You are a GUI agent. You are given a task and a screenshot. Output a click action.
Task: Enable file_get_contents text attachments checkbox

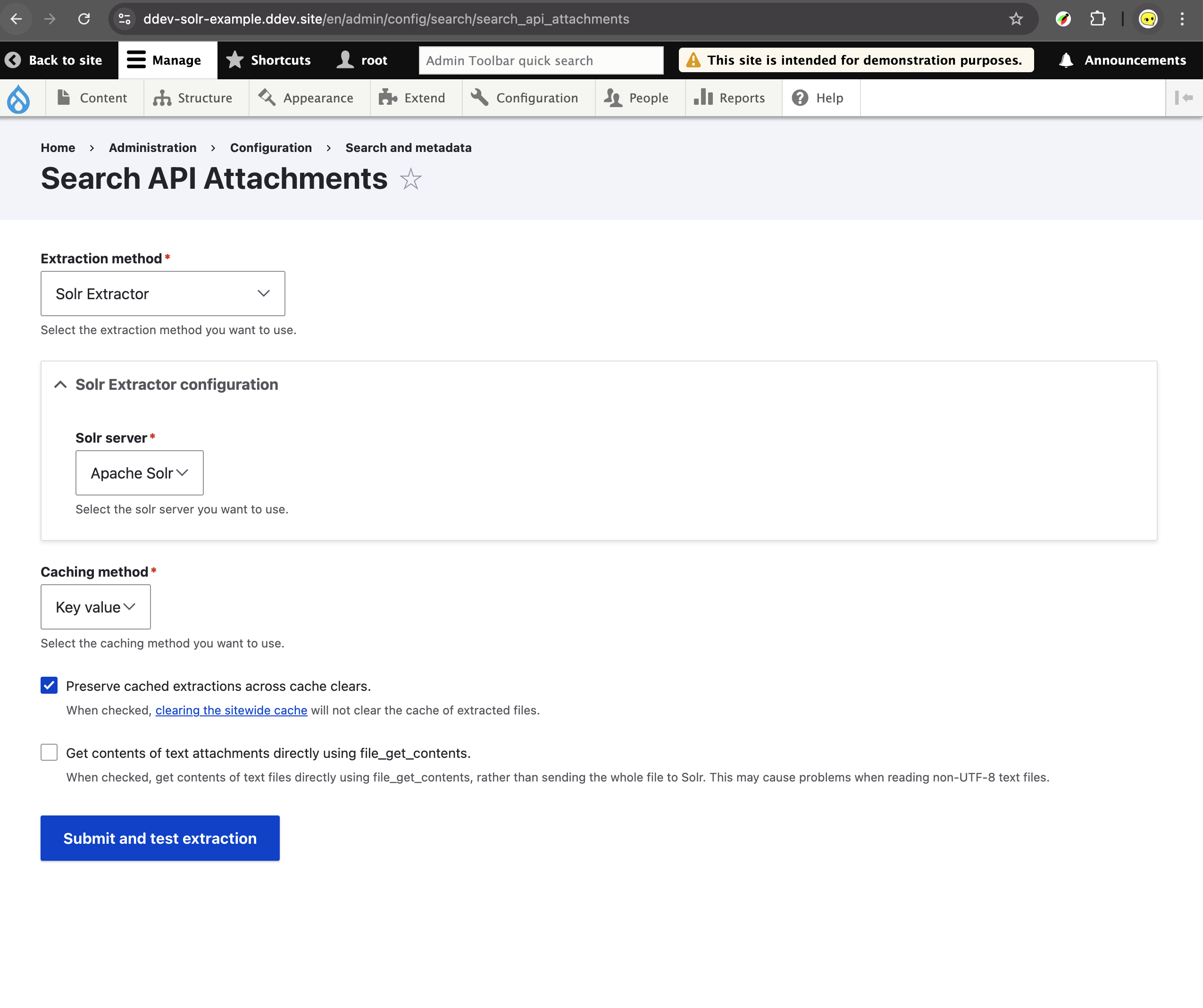pyautogui.click(x=49, y=752)
